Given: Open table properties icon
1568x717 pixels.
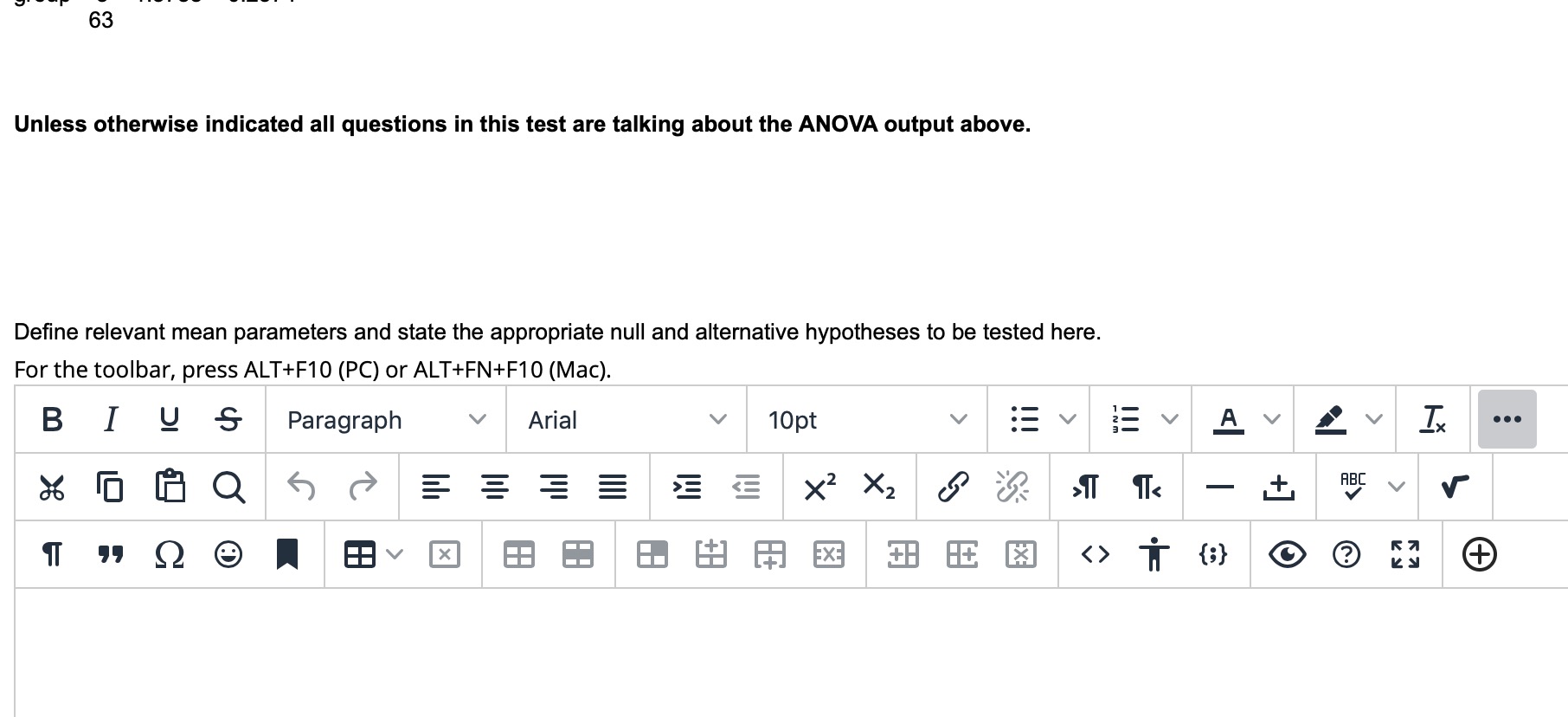Looking at the screenshot, I should pyautogui.click(x=519, y=554).
